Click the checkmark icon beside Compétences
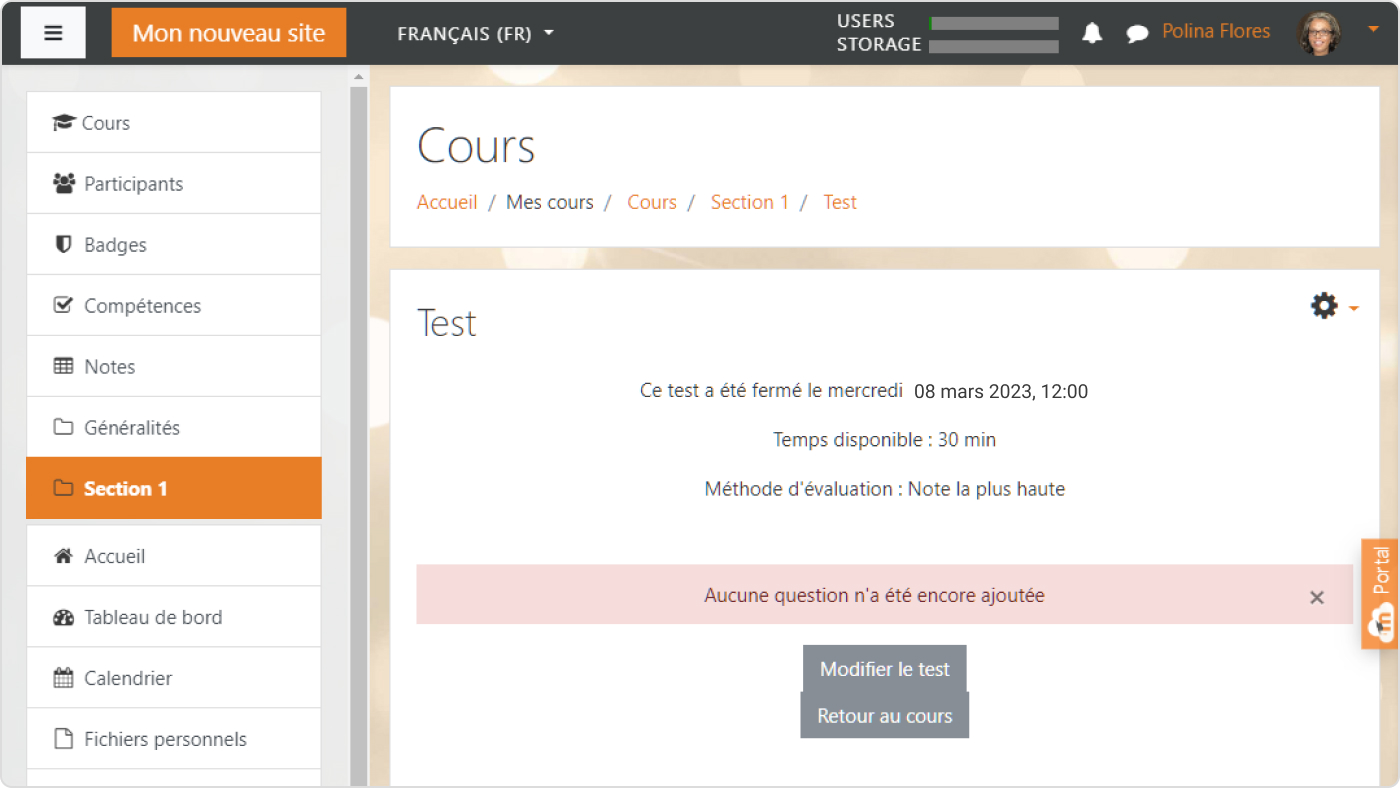Image resolution: width=1400 pixels, height=788 pixels. coord(63,305)
